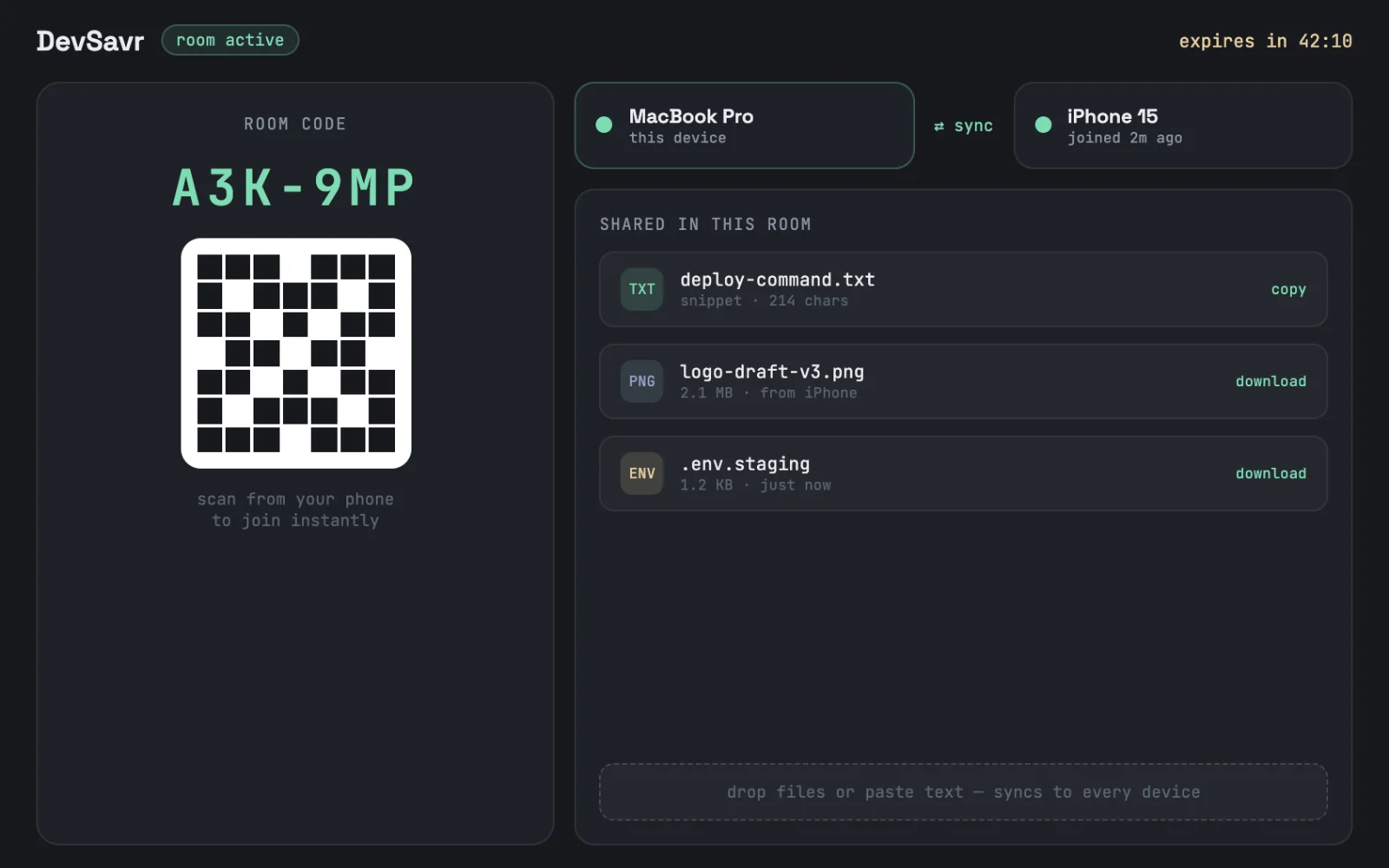This screenshot has width=1389, height=868.
Task: Click the room active badge
Action: tap(230, 40)
